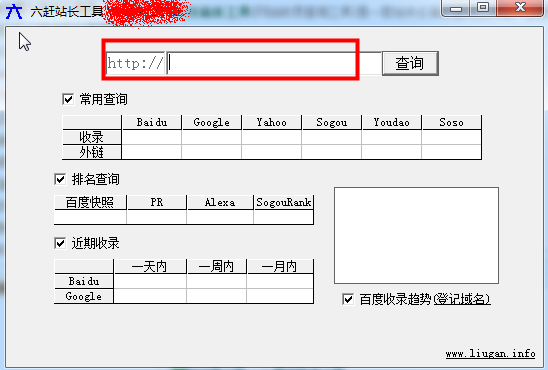
Task: Click the Google row header in 近期收录 table
Action: coord(84,296)
